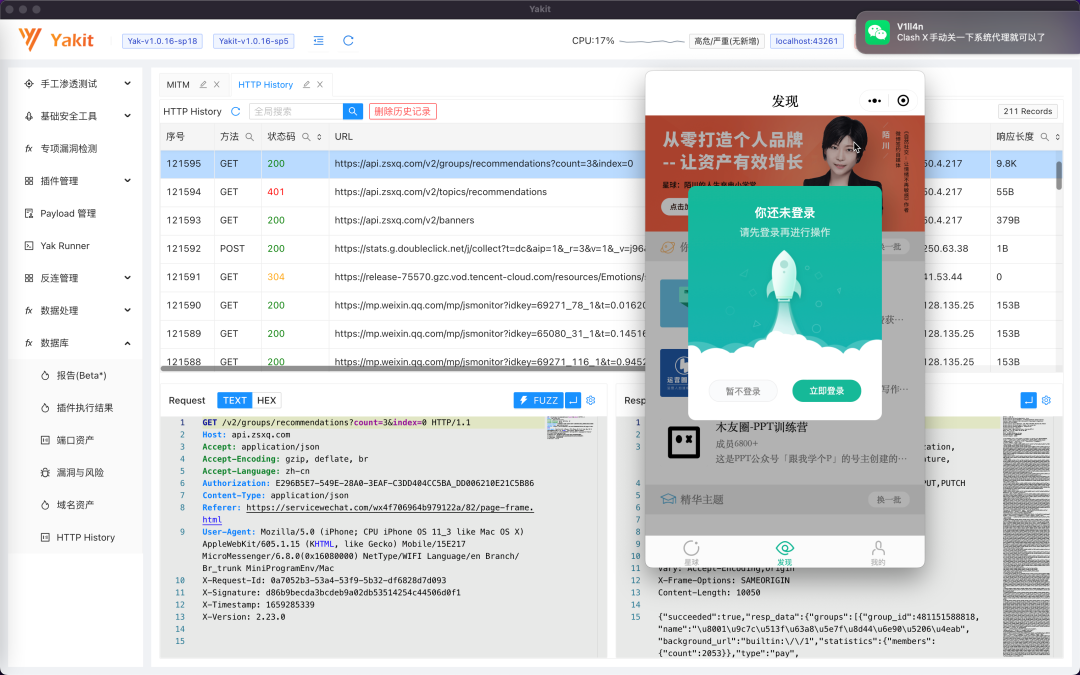
Task: Toggle line wrap in the Request panel
Action: coord(573,400)
